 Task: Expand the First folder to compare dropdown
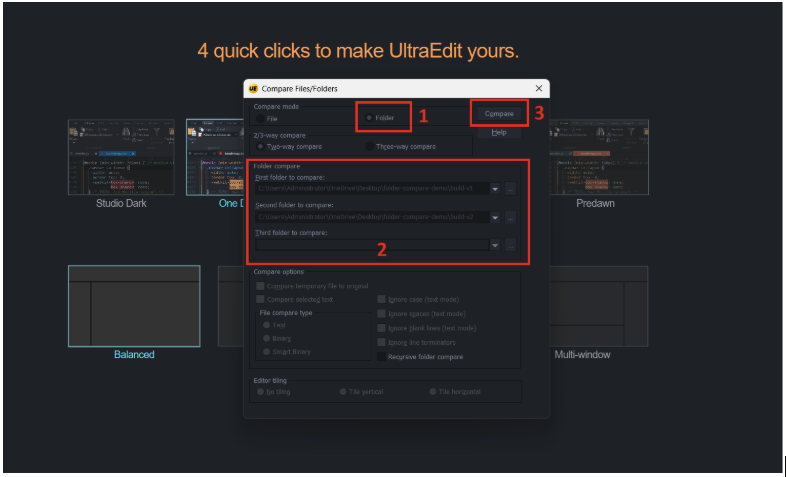pos(495,189)
